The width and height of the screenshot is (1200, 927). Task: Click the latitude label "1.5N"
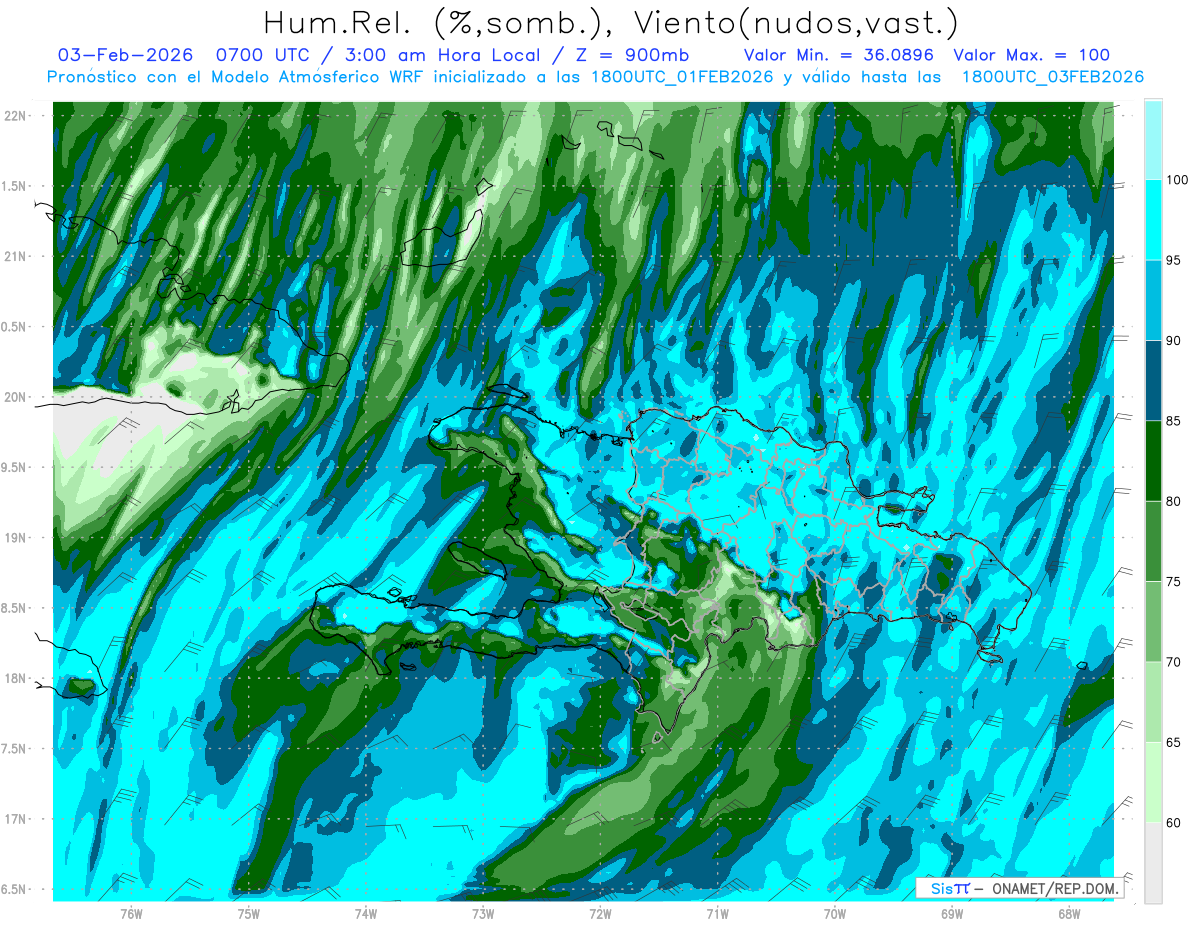15,186
